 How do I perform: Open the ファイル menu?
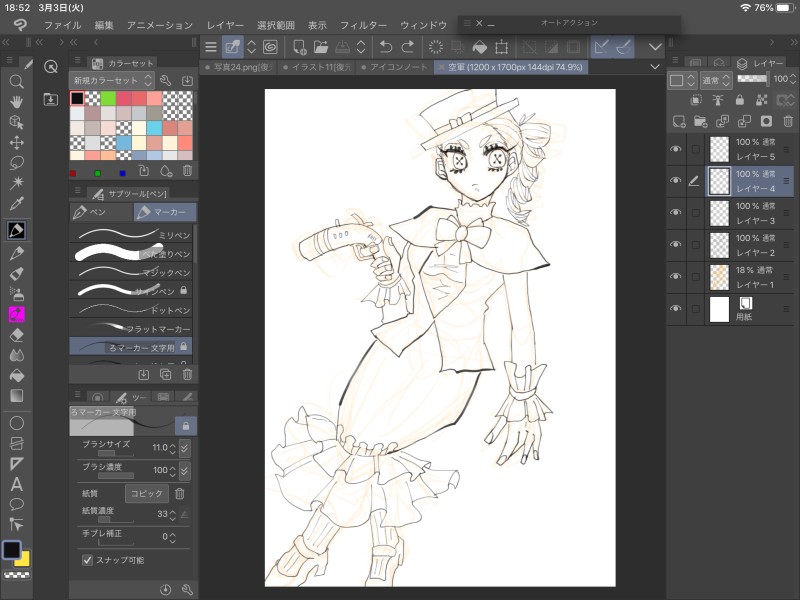[x=62, y=25]
